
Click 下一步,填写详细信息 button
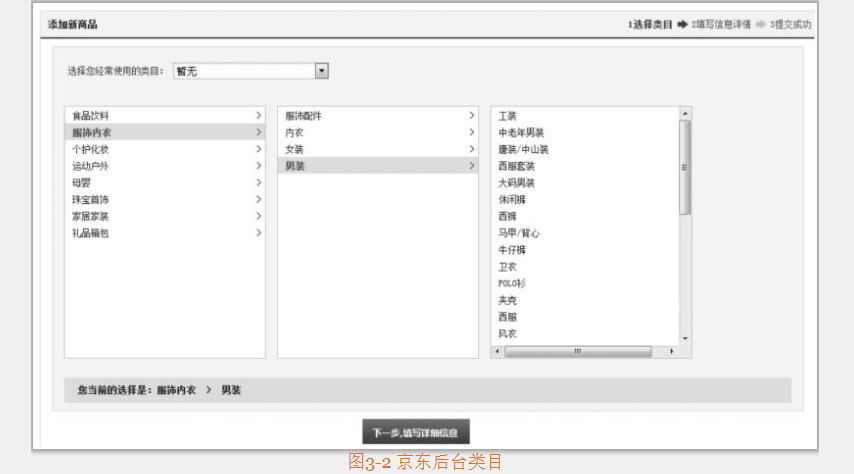(415, 433)
